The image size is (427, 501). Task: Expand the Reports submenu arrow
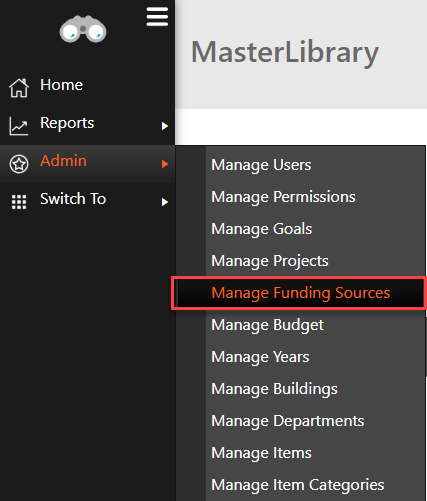click(x=165, y=126)
